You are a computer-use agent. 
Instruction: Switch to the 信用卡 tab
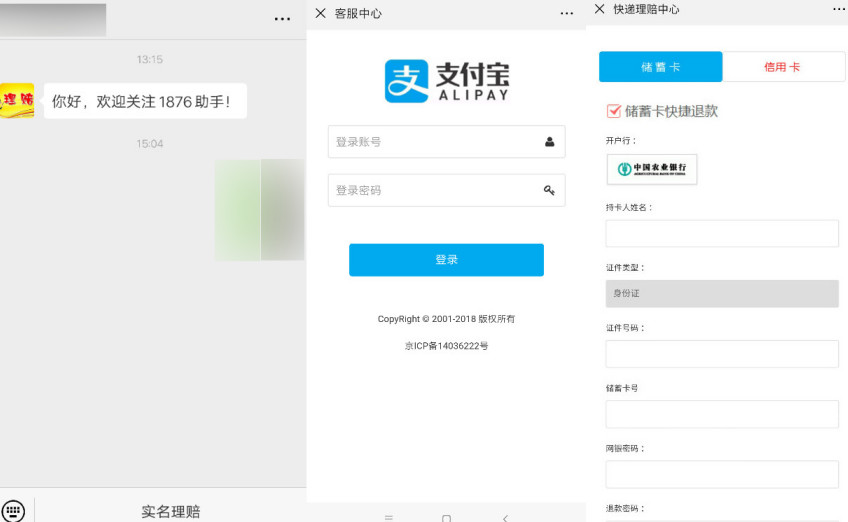coord(784,67)
